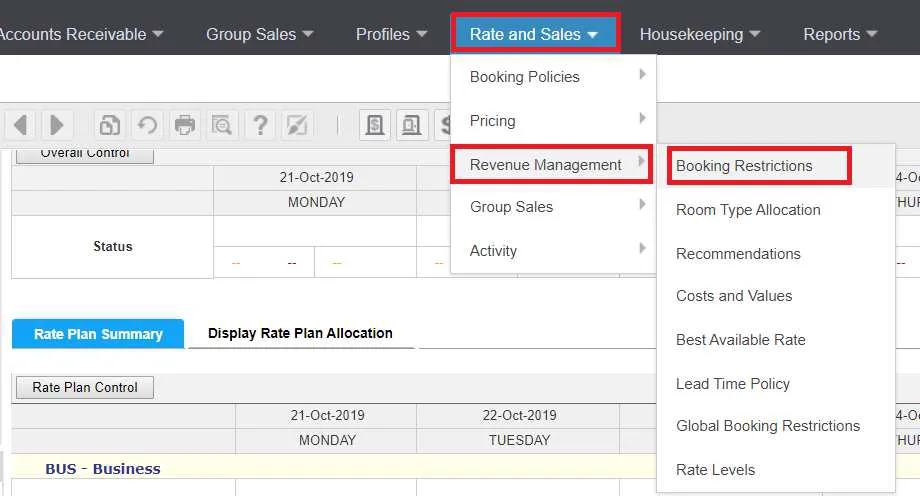
Task: Click the print preview magnifier icon
Action: click(222, 125)
